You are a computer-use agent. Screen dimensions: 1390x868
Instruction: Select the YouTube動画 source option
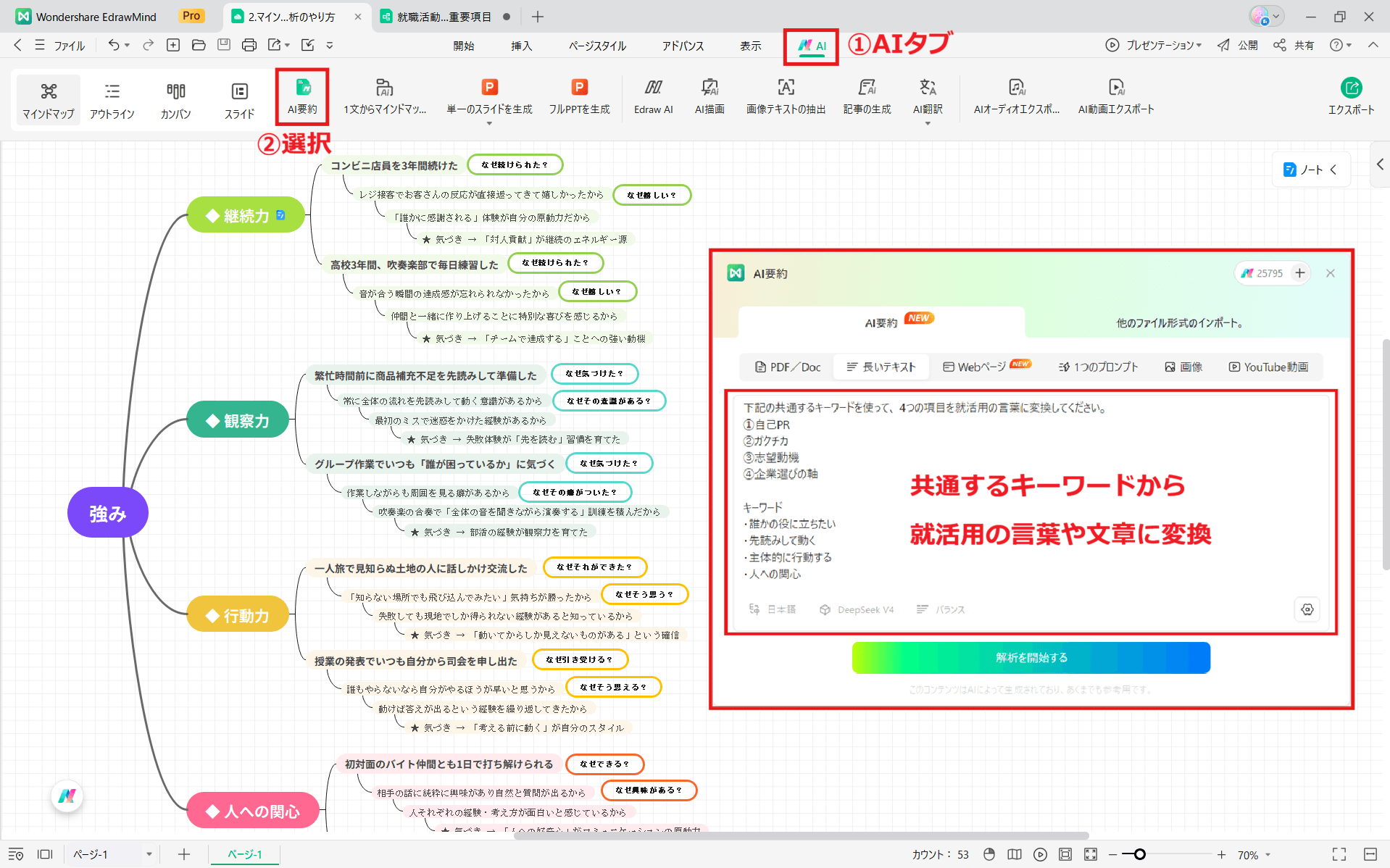pyautogui.click(x=1268, y=367)
